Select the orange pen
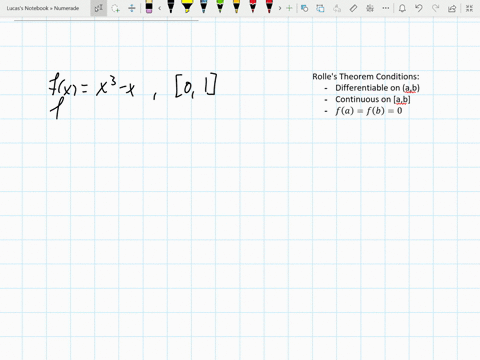 point(236,6)
